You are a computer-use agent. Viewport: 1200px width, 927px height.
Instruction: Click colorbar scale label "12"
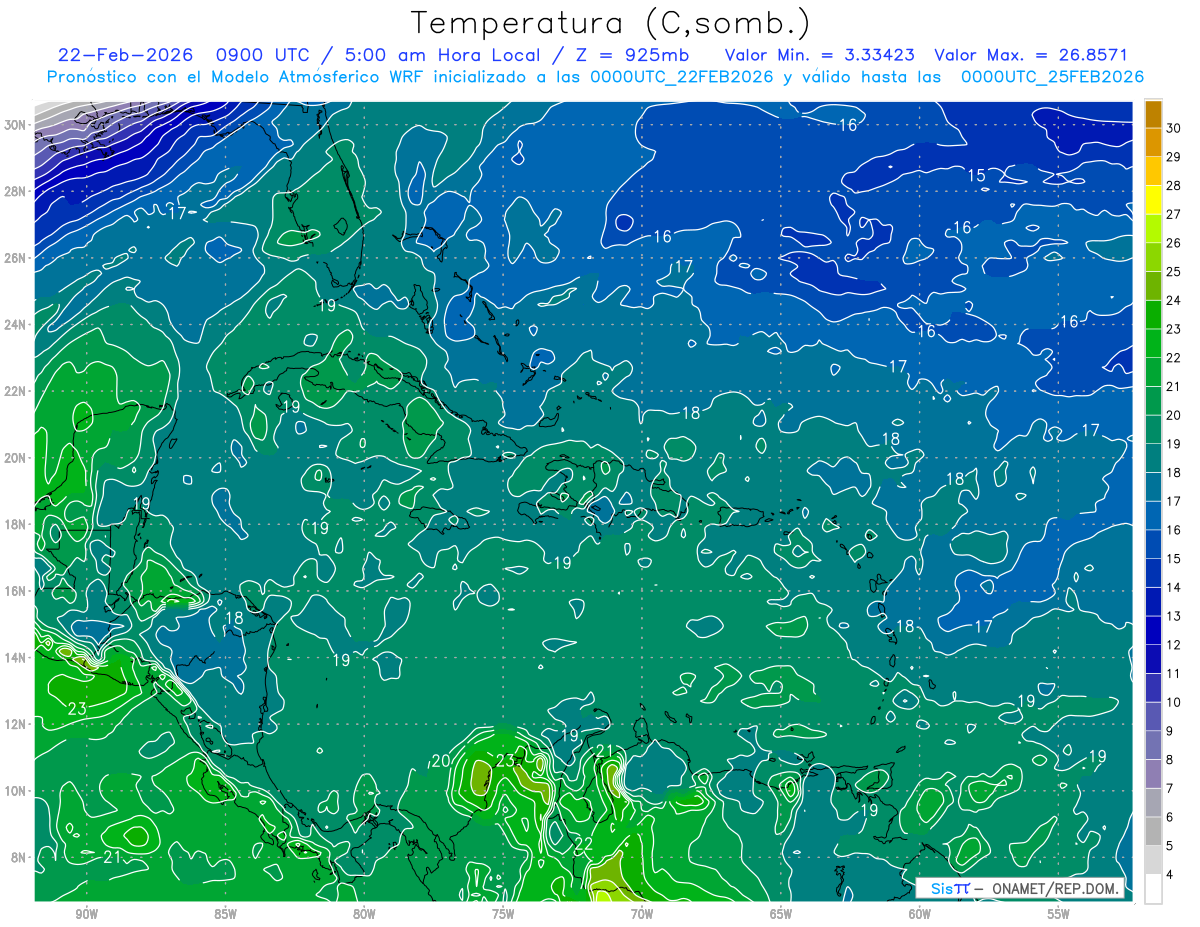[1174, 645]
